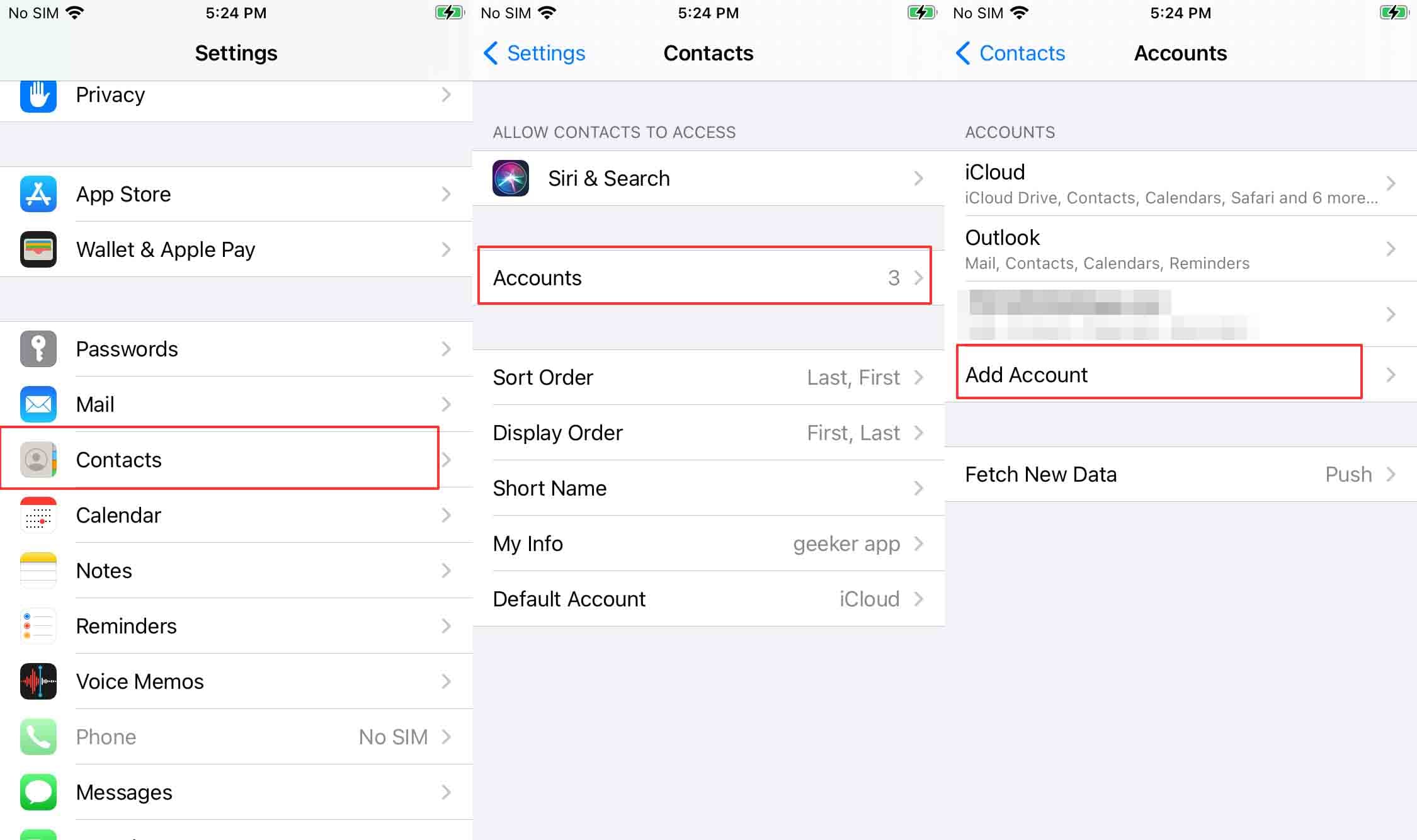Tap the Mail envelope icon
1417x840 pixels.
click(x=38, y=404)
